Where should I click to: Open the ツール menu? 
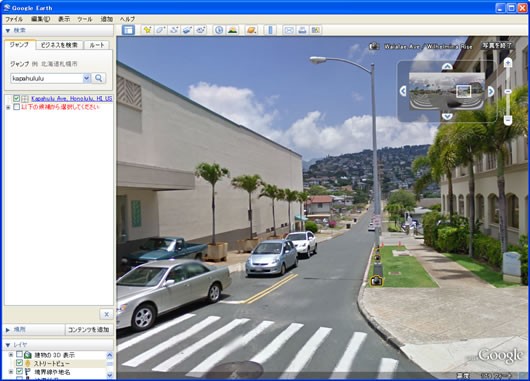click(x=85, y=19)
